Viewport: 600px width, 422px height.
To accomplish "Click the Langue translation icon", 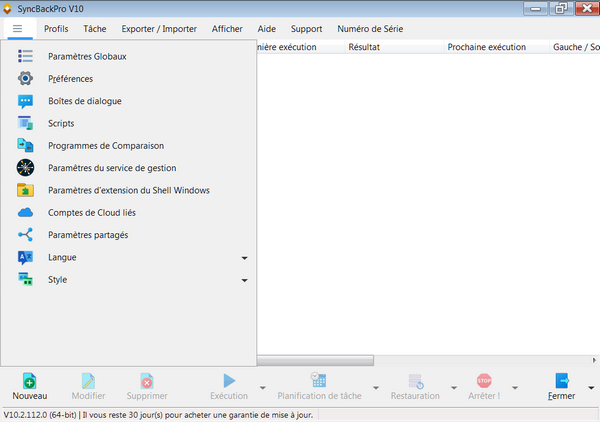I will 25,257.
